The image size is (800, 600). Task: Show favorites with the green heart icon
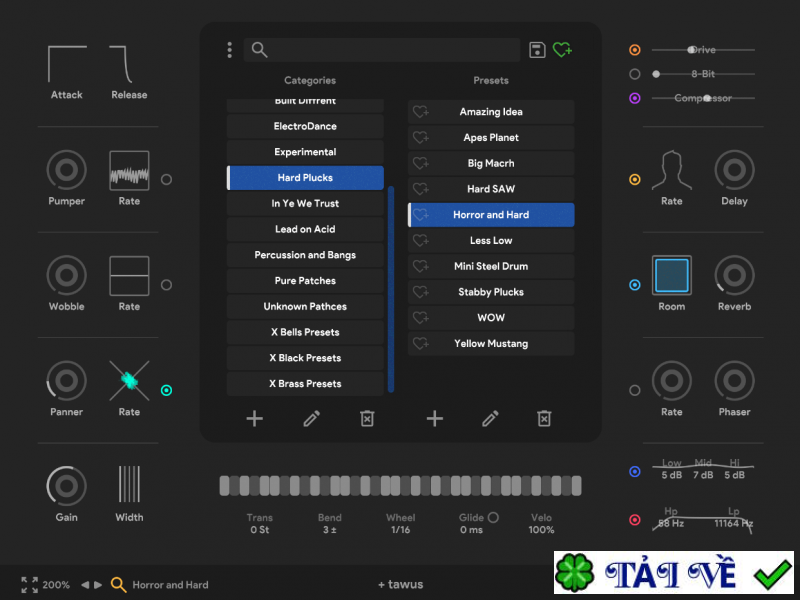tap(562, 49)
